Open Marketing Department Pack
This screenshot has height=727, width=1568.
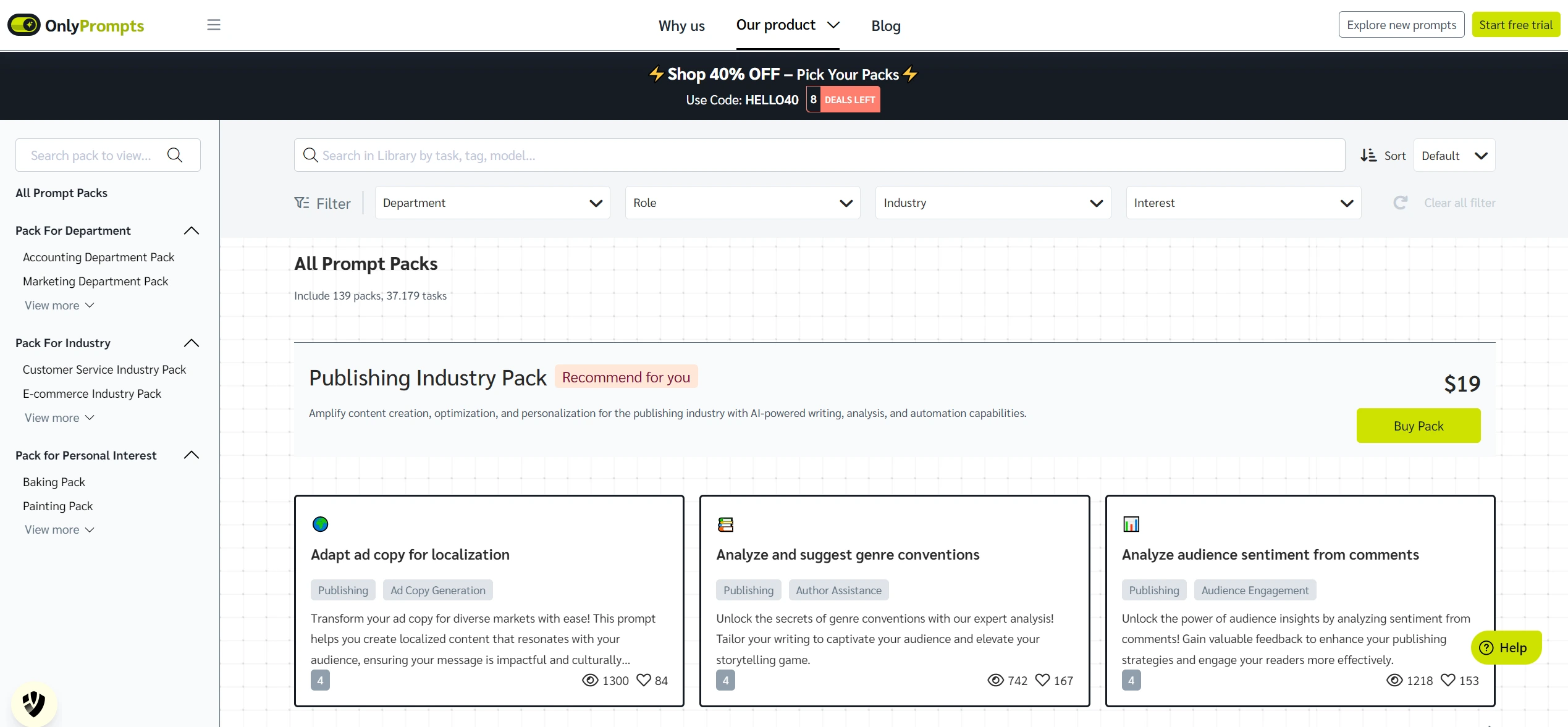point(95,281)
